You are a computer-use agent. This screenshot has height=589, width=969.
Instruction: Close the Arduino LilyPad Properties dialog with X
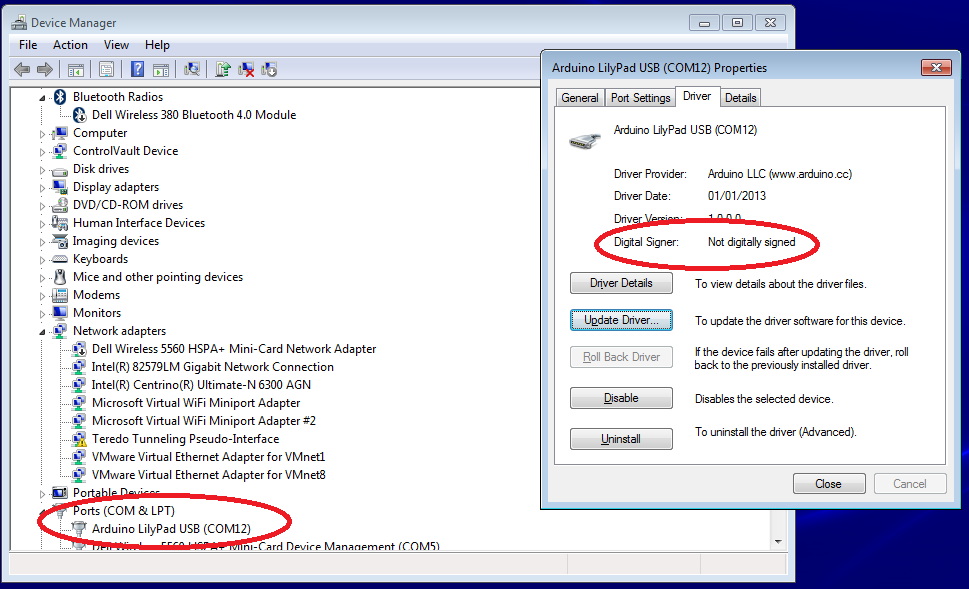[x=936, y=67]
